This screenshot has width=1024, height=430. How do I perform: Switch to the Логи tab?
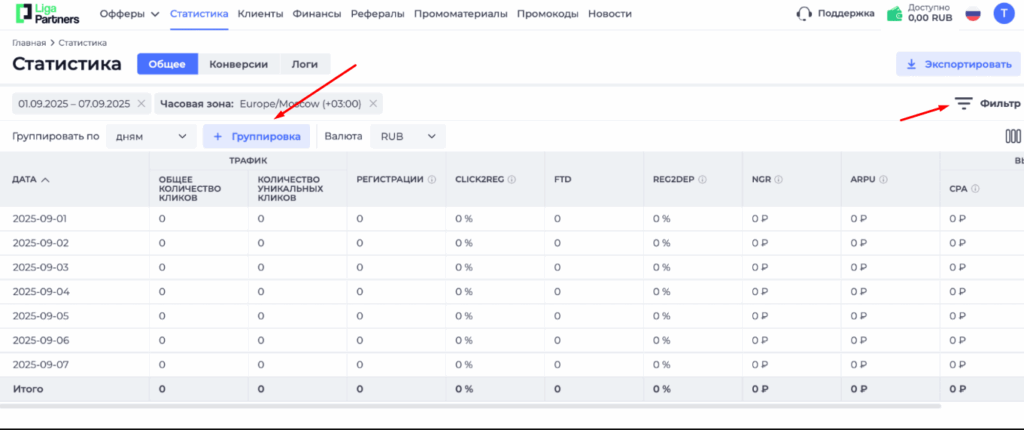(304, 64)
